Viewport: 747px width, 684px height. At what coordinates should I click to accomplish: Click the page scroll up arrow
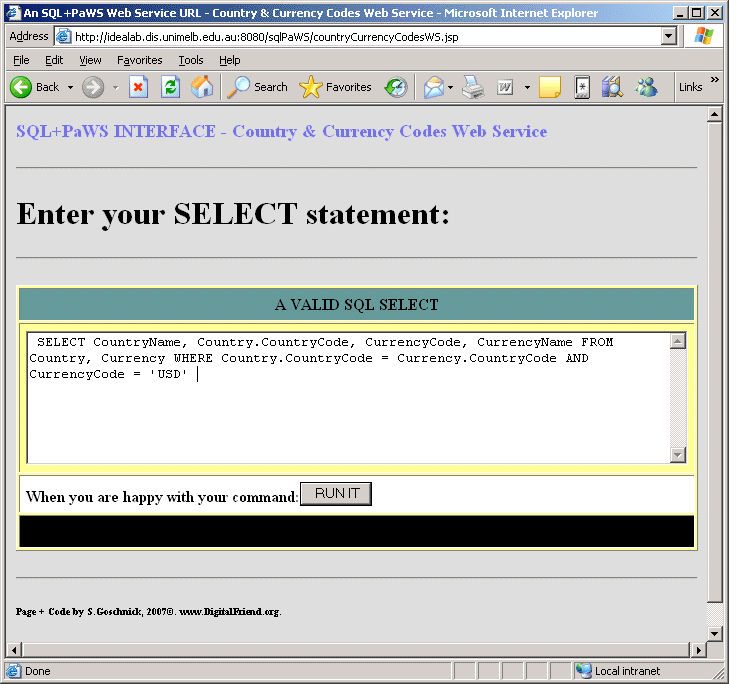[714, 114]
